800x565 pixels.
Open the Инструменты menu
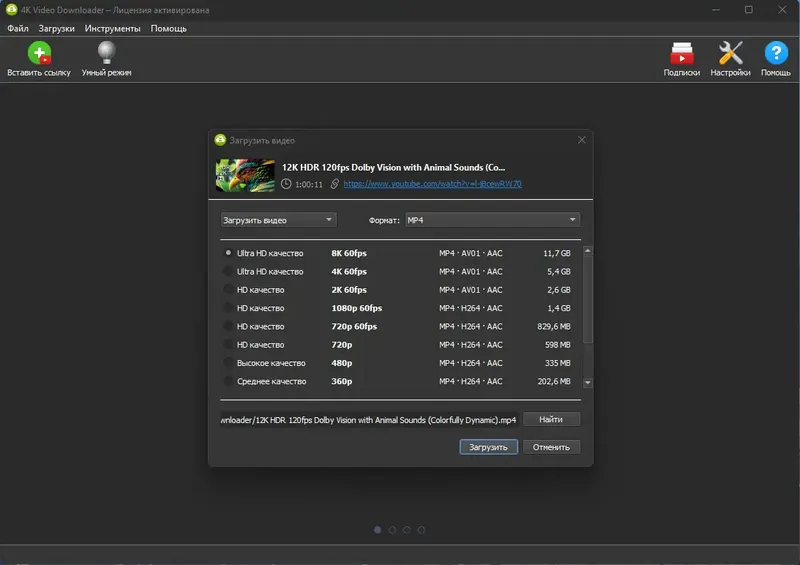pos(112,29)
